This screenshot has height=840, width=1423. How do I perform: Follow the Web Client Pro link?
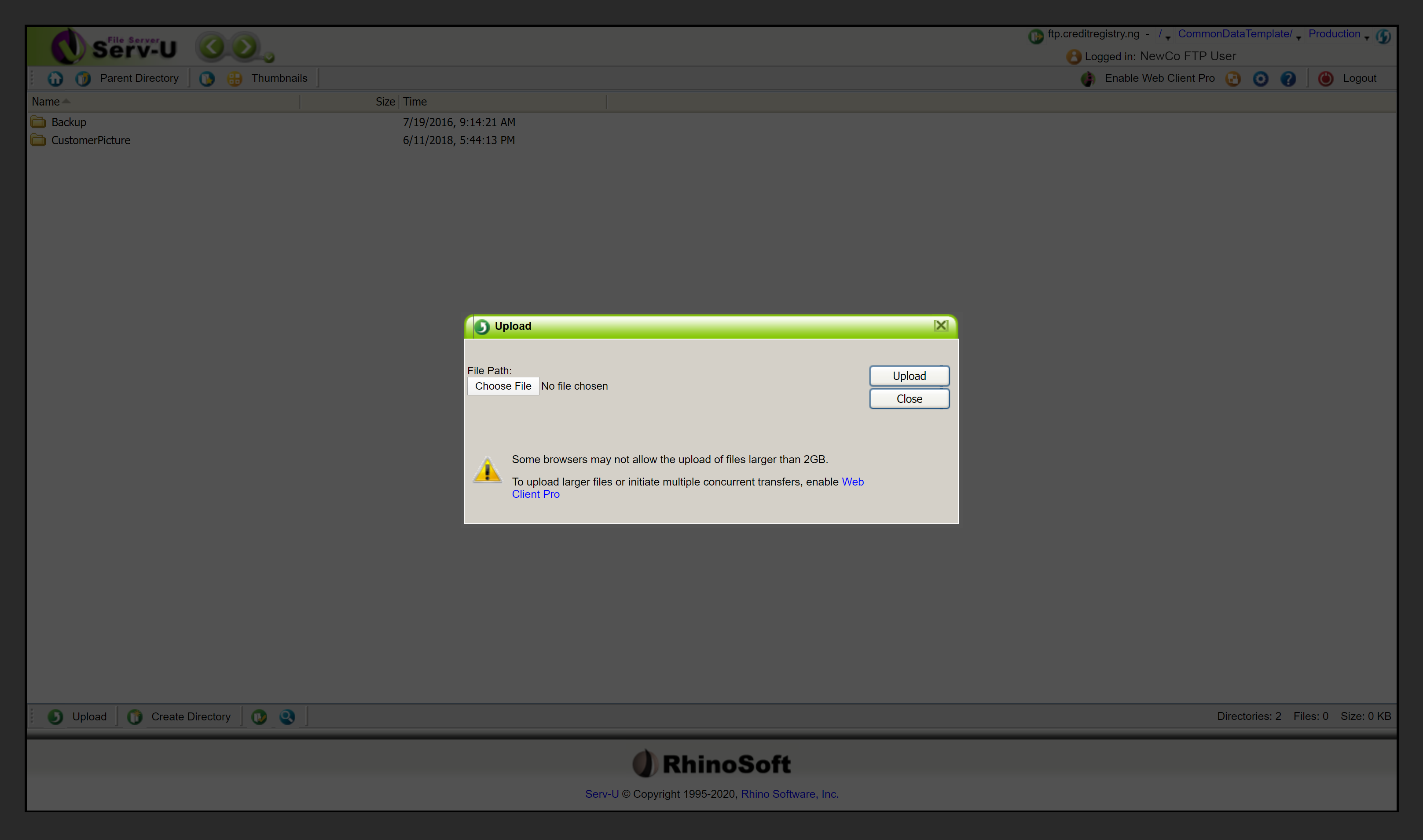pos(852,482)
